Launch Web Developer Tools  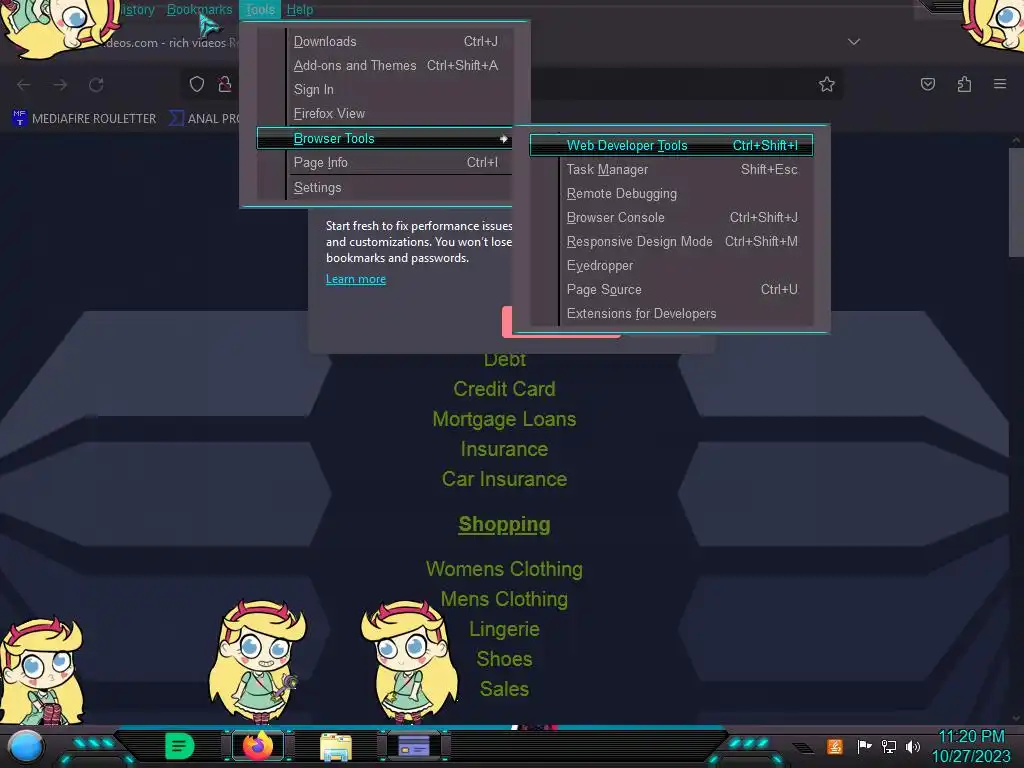click(671, 145)
